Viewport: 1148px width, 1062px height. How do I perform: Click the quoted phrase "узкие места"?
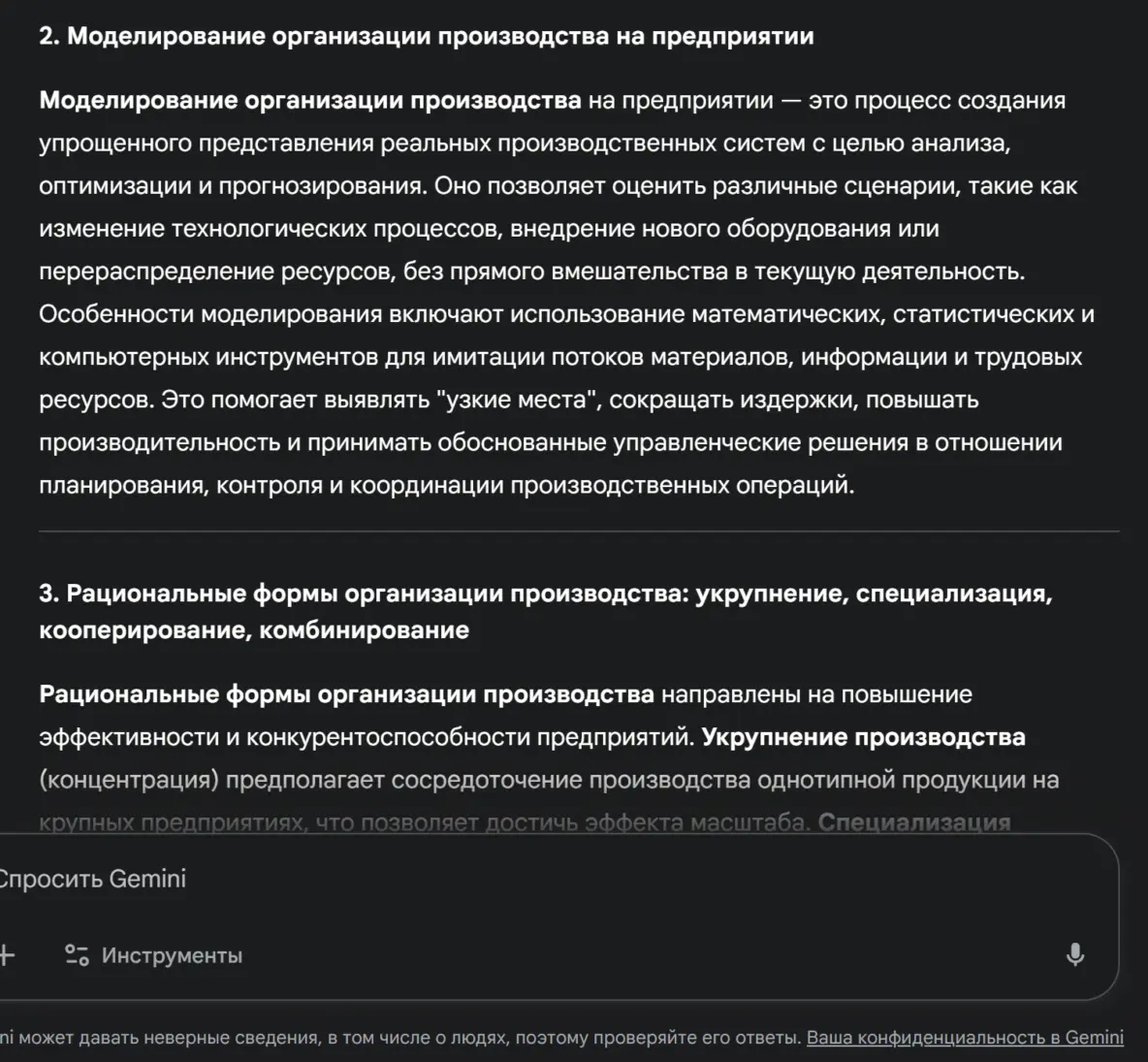(521, 400)
